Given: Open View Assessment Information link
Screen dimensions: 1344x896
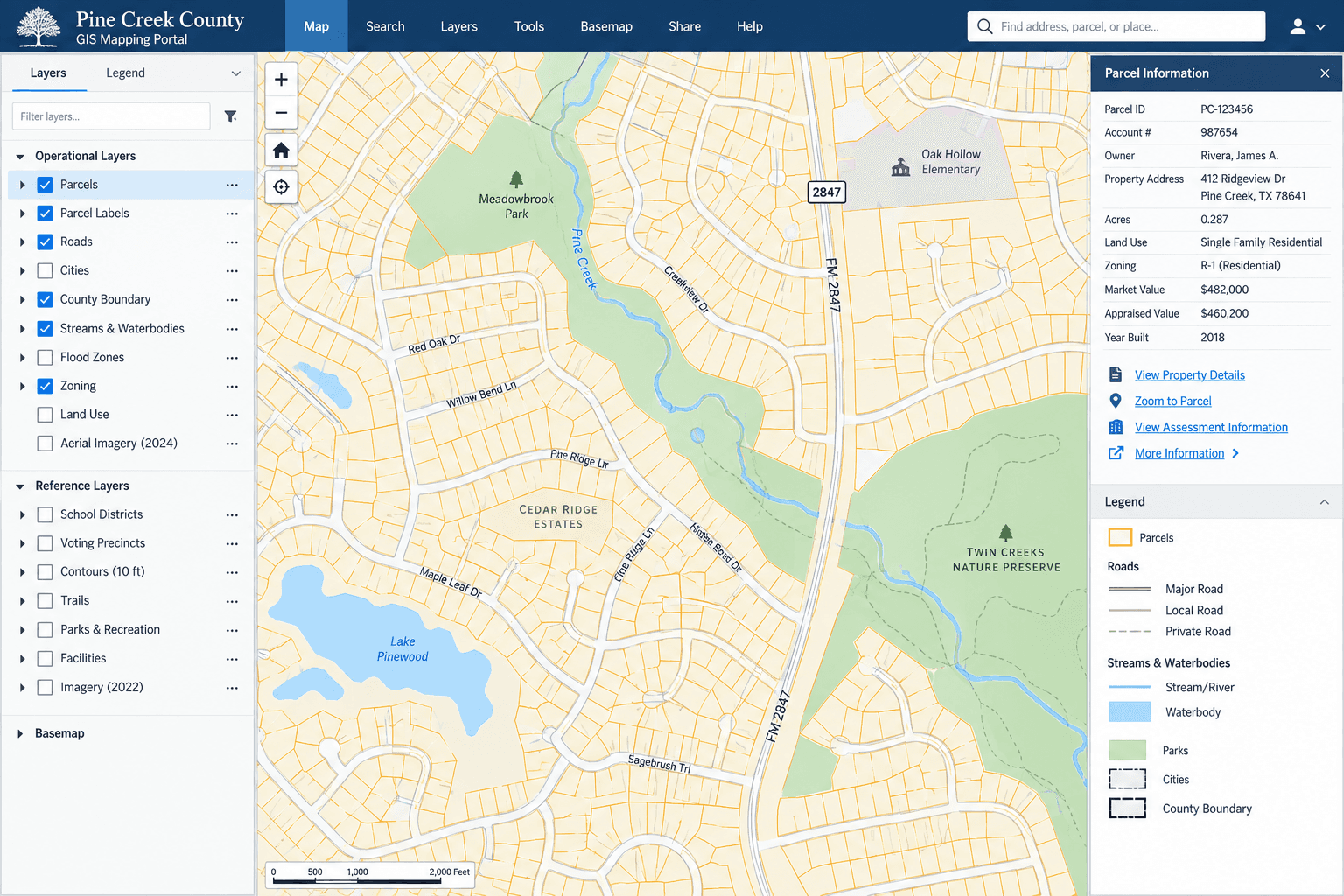Looking at the screenshot, I should click(x=1212, y=428).
